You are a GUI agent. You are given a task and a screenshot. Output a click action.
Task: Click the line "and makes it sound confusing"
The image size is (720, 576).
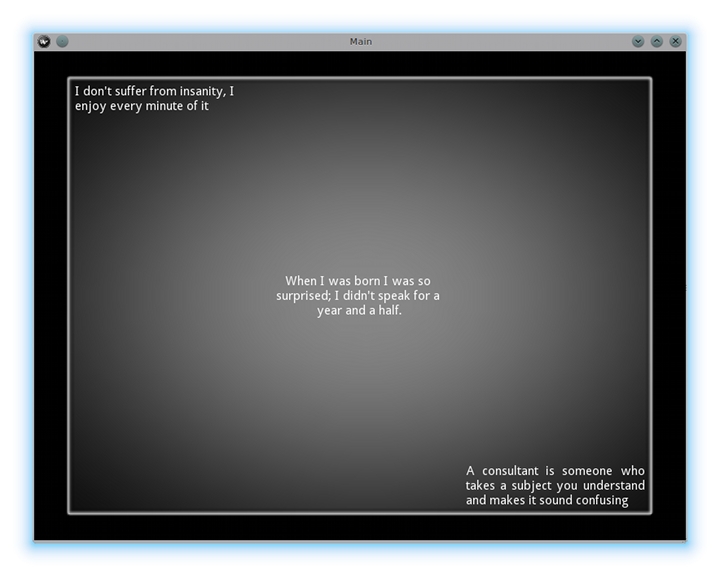[x=547, y=500]
